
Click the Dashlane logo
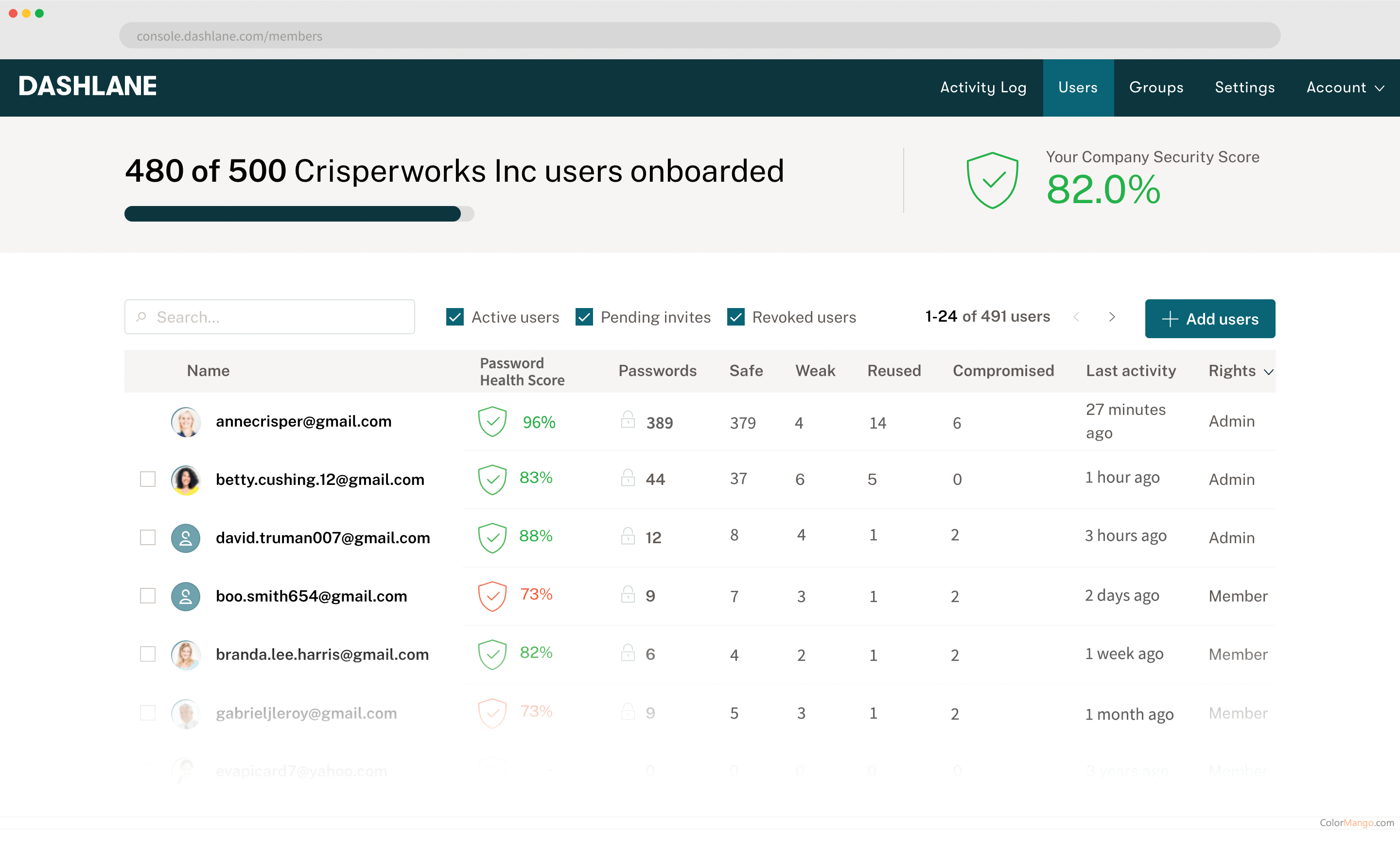click(87, 86)
